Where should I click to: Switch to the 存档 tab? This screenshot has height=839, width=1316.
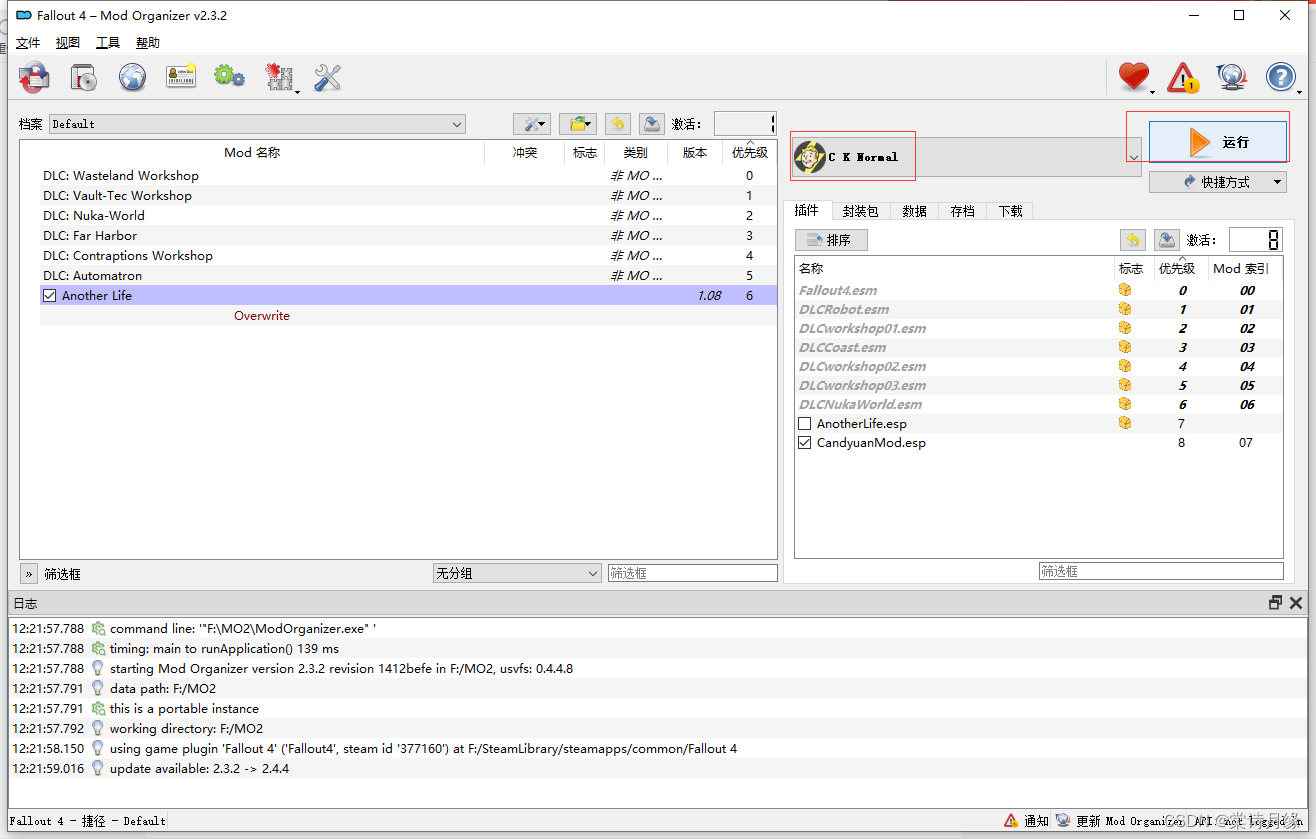[962, 211]
